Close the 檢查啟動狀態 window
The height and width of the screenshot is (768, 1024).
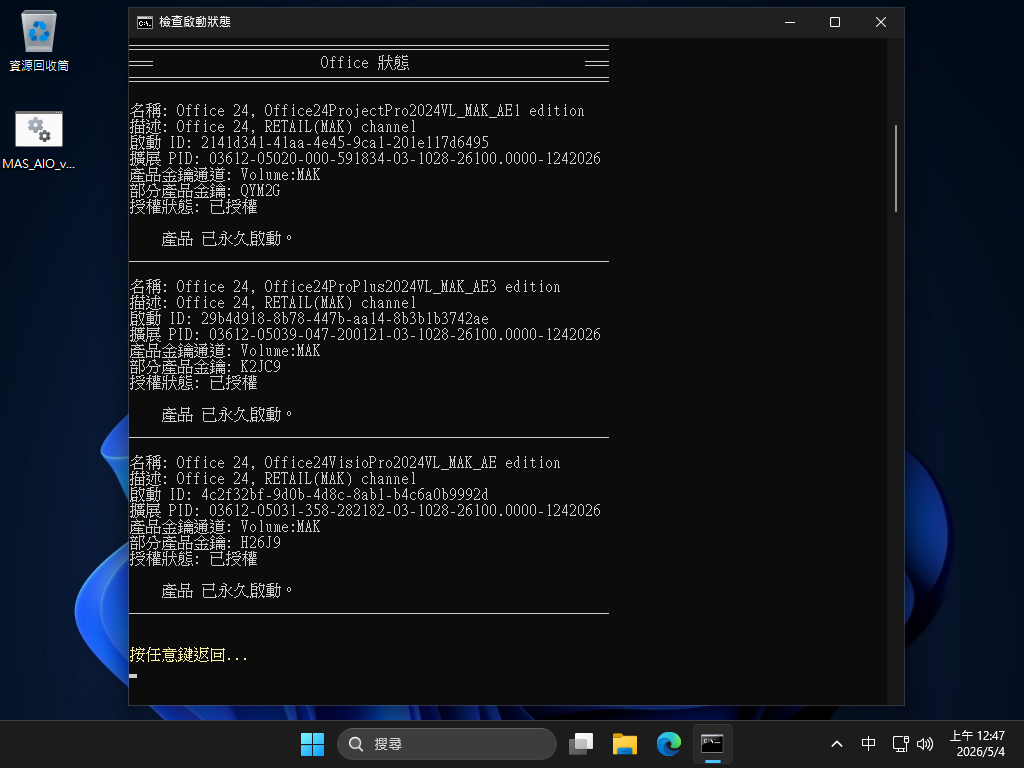[x=881, y=22]
